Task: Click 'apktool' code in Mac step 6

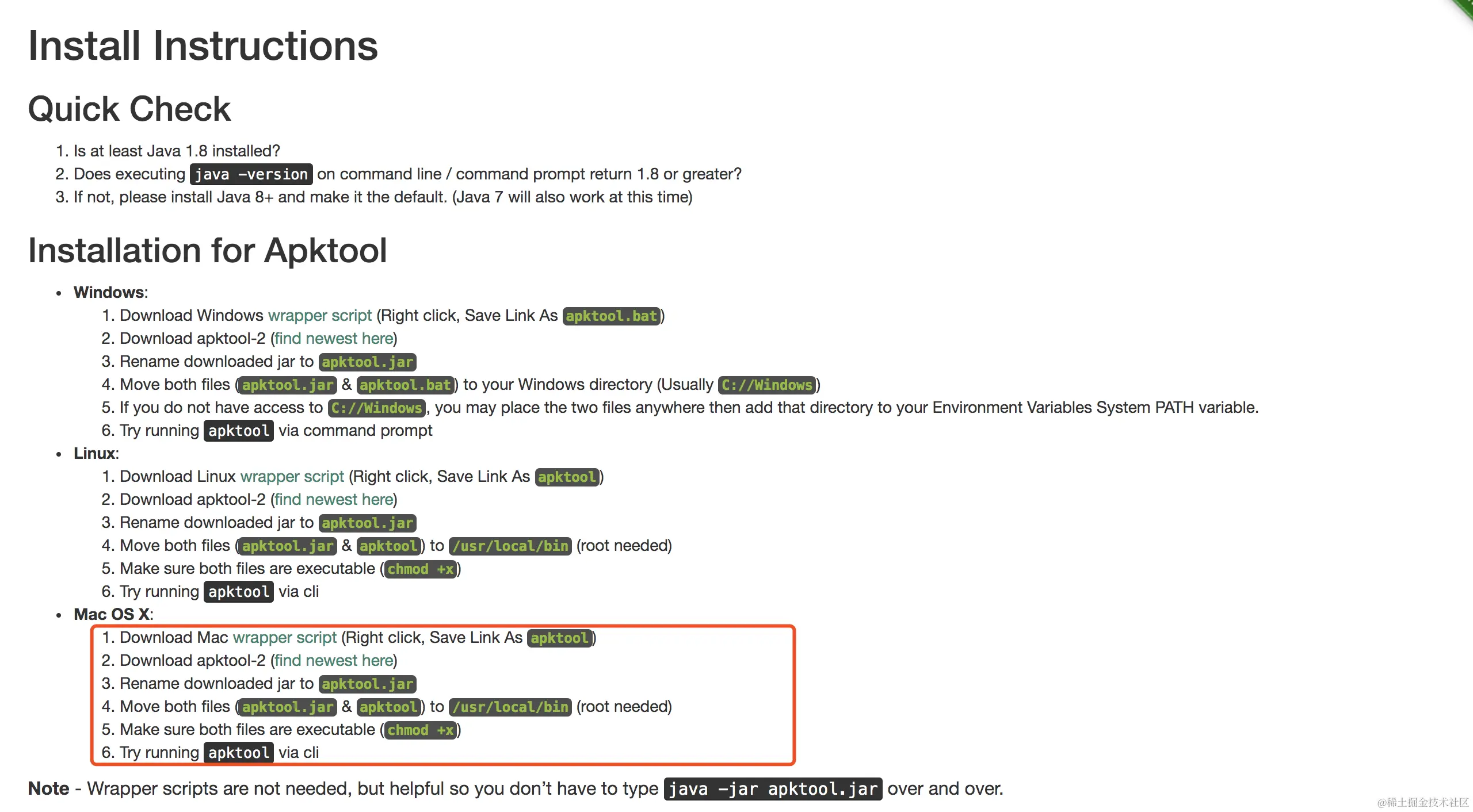Action: [x=238, y=753]
